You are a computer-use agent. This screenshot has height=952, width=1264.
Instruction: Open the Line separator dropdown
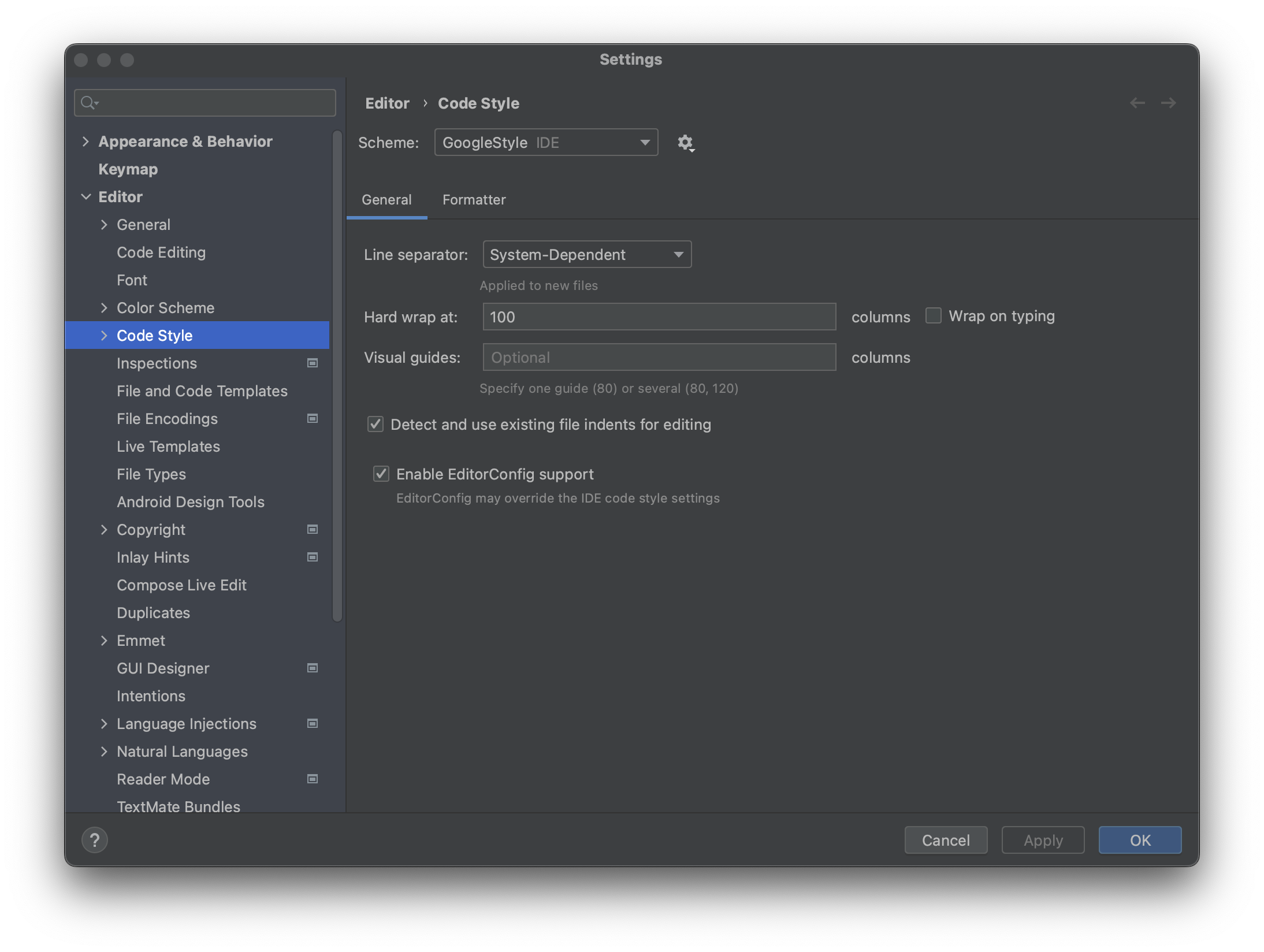pyautogui.click(x=587, y=254)
